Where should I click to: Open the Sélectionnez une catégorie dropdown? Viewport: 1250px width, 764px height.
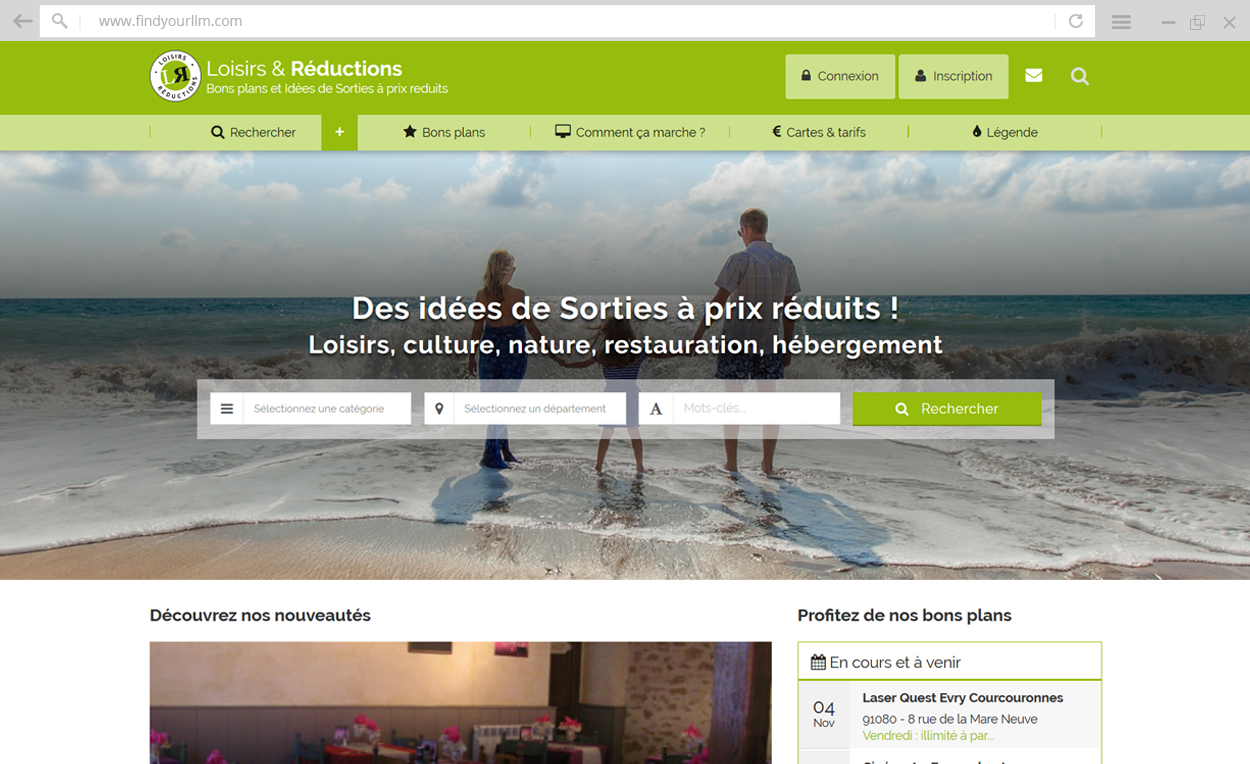tap(327, 408)
